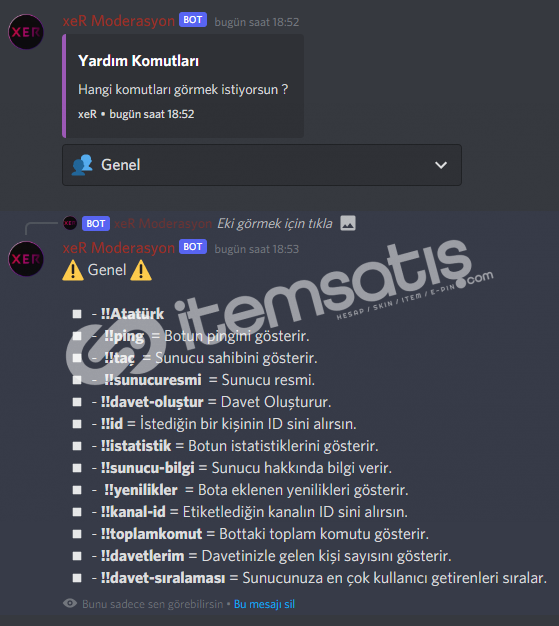Click the !!sunucu-bilgi command text

[x=148, y=468]
